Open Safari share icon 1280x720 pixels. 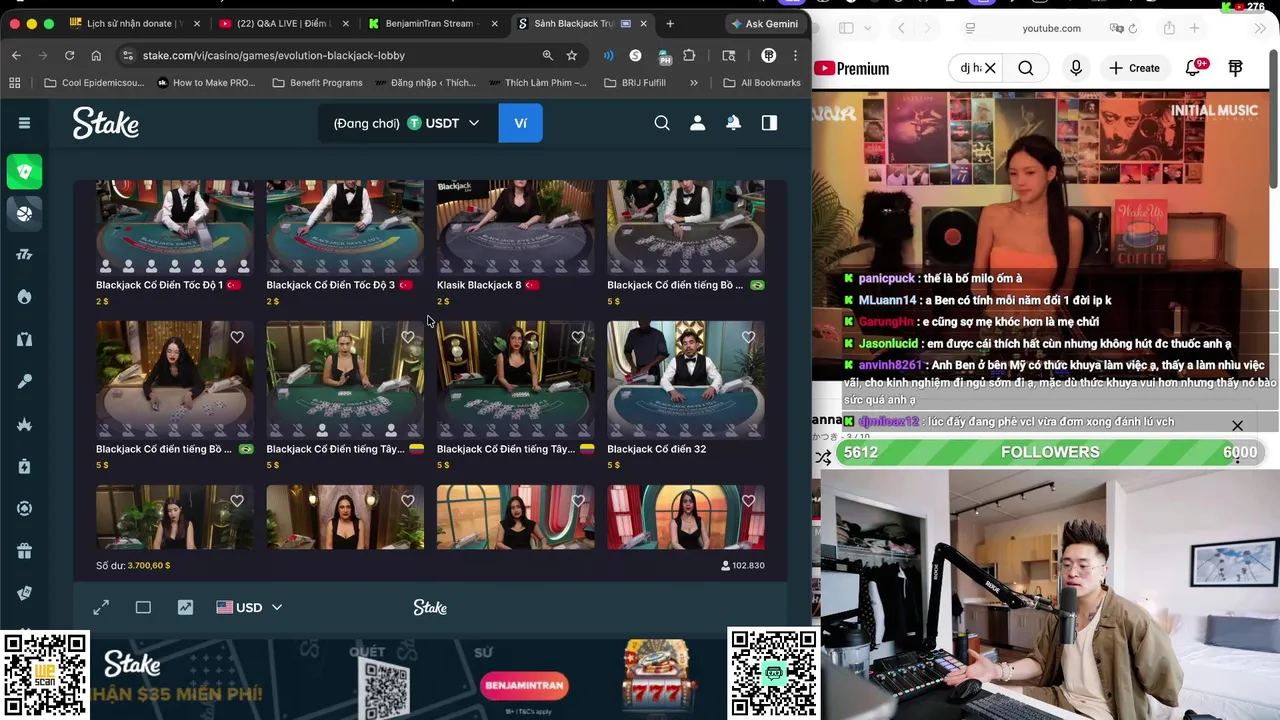1168,28
